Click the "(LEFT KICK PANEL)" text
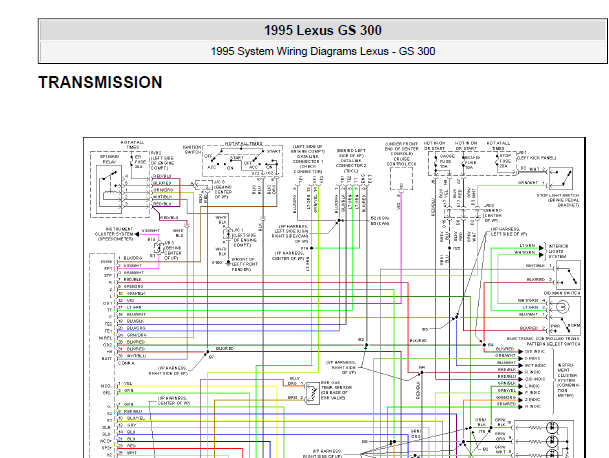Image resolution: width=609 pixels, height=458 pixels. pyautogui.click(x=536, y=158)
